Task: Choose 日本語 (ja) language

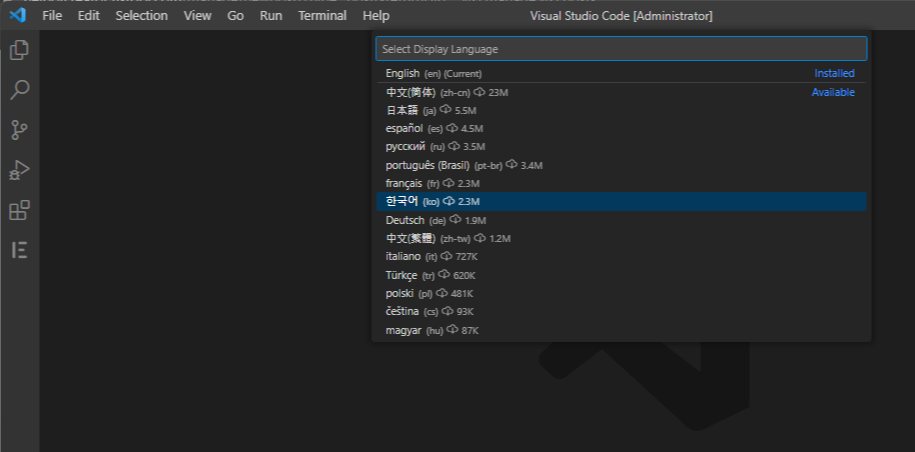Action: [x=621, y=110]
